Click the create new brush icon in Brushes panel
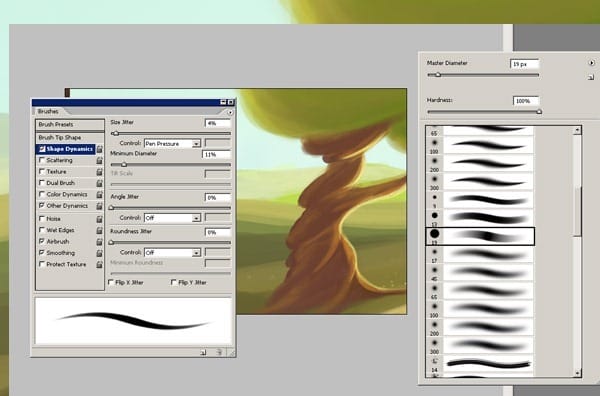600x396 pixels. click(x=203, y=352)
